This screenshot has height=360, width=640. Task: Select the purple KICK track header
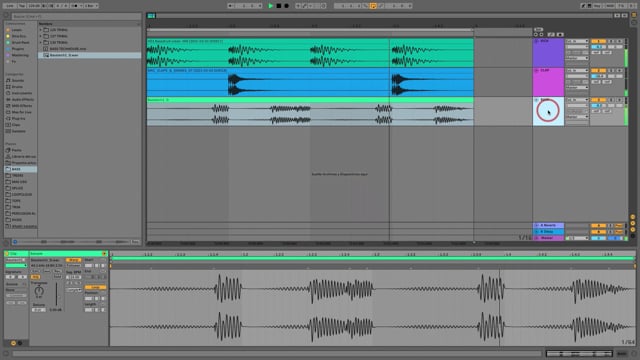point(548,53)
